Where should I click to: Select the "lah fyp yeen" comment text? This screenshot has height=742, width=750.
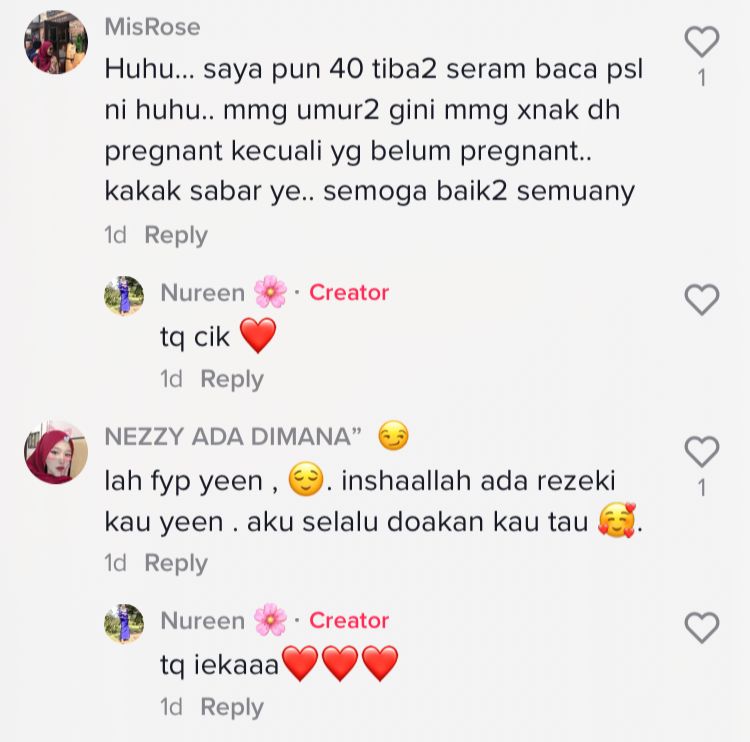click(x=374, y=501)
